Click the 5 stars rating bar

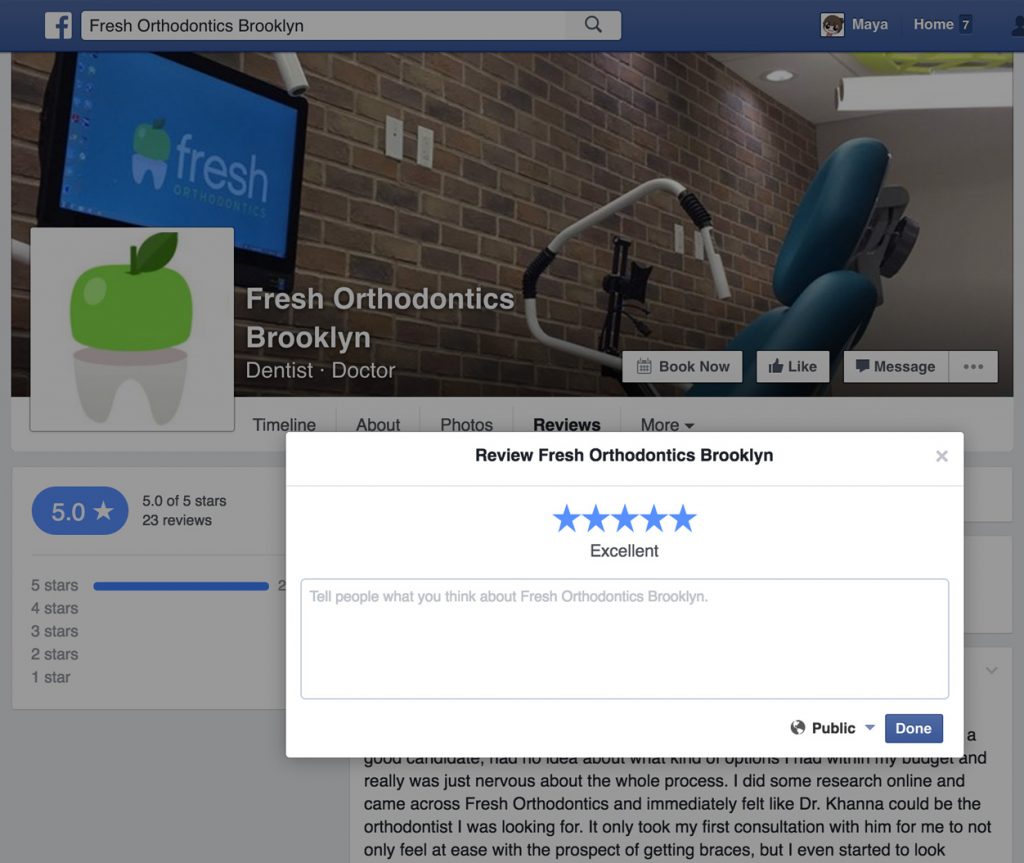pyautogui.click(x=181, y=586)
